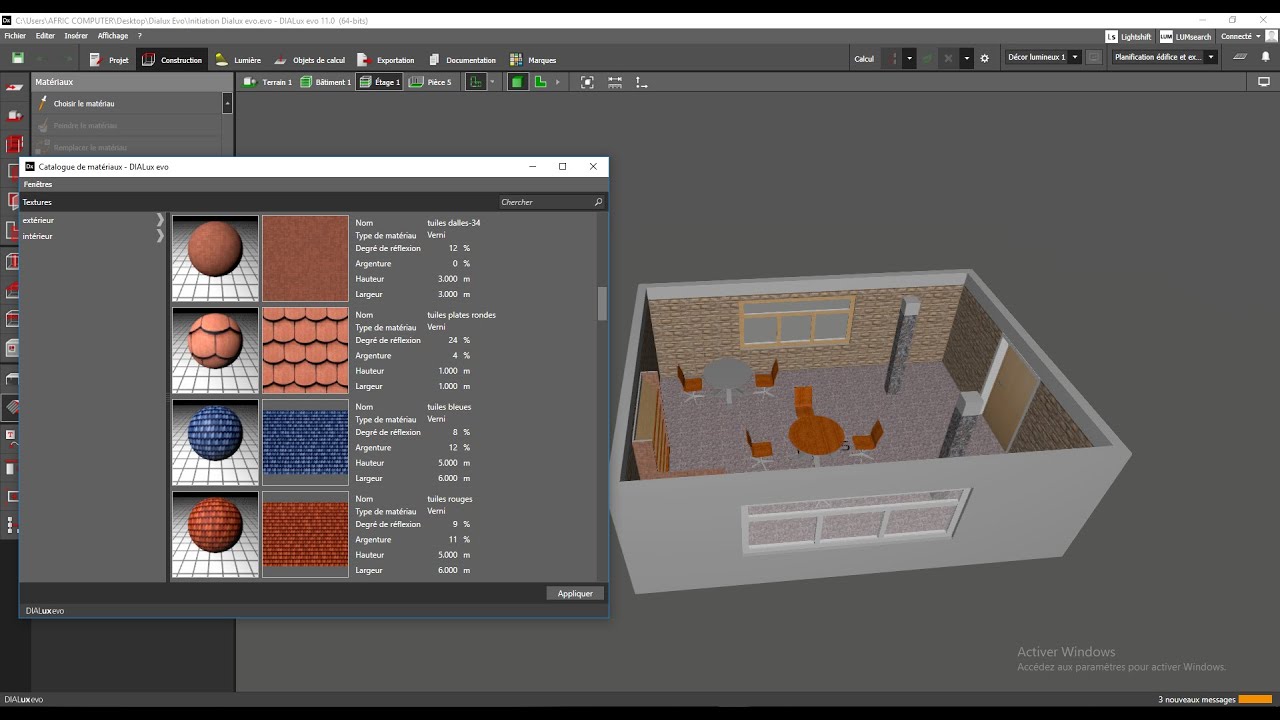The height and width of the screenshot is (720, 1280).
Task: Select Terrain 1 level button
Action: [269, 82]
